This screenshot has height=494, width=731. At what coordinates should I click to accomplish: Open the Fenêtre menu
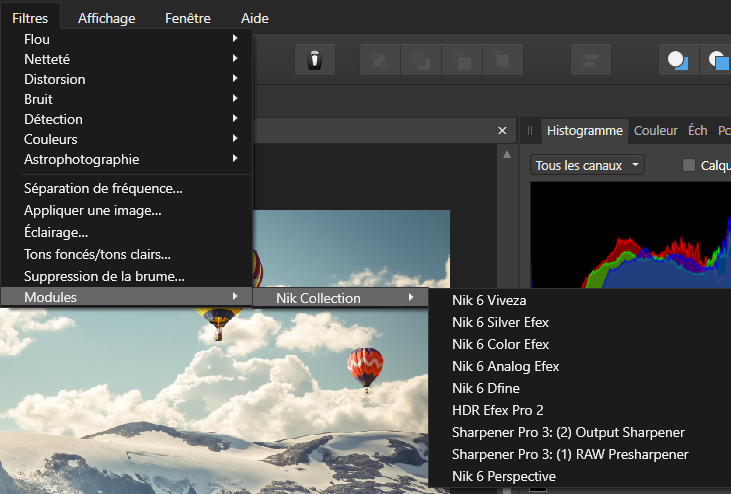pyautogui.click(x=187, y=18)
